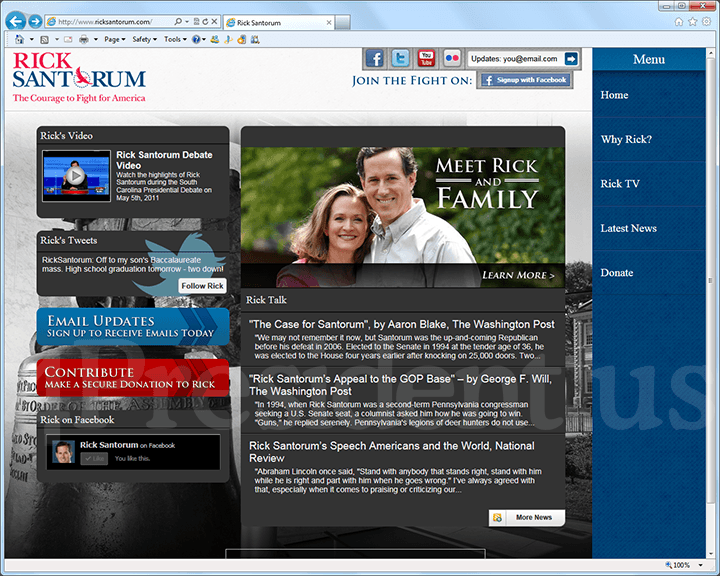Refresh the page using the reload icon

pyautogui.click(x=205, y=22)
